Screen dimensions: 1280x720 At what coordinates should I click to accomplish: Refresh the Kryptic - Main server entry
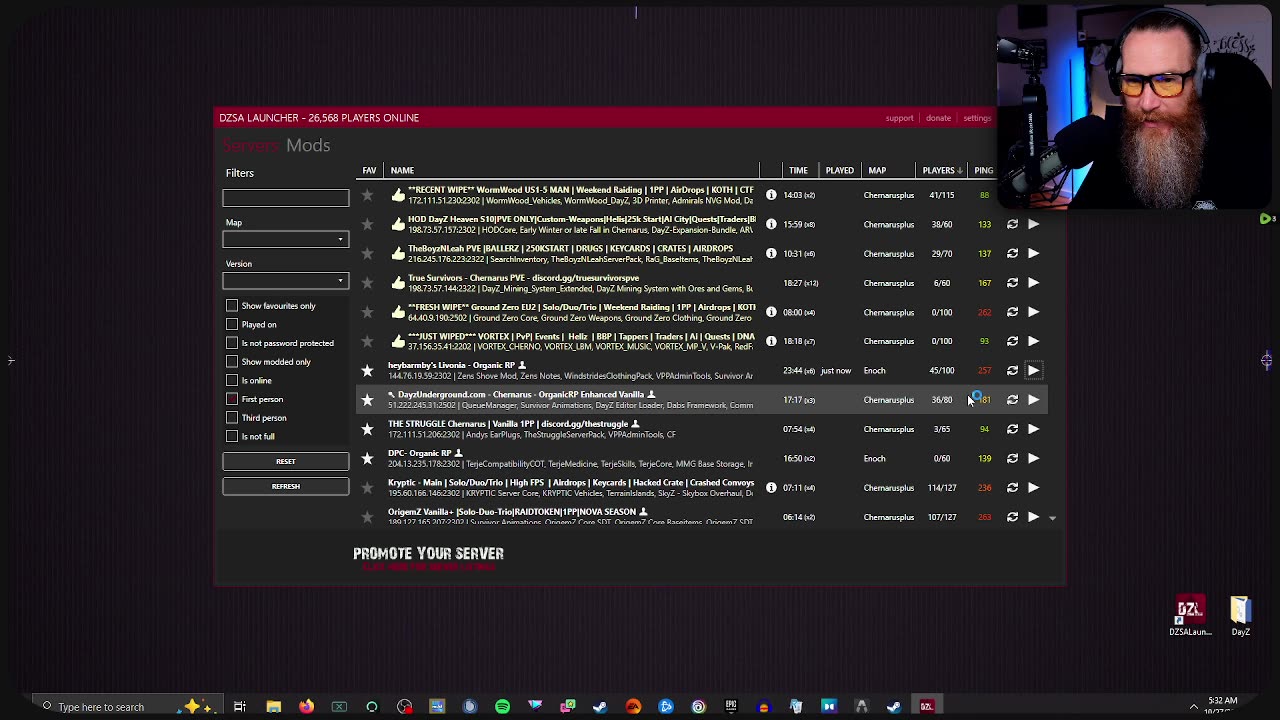(1012, 488)
